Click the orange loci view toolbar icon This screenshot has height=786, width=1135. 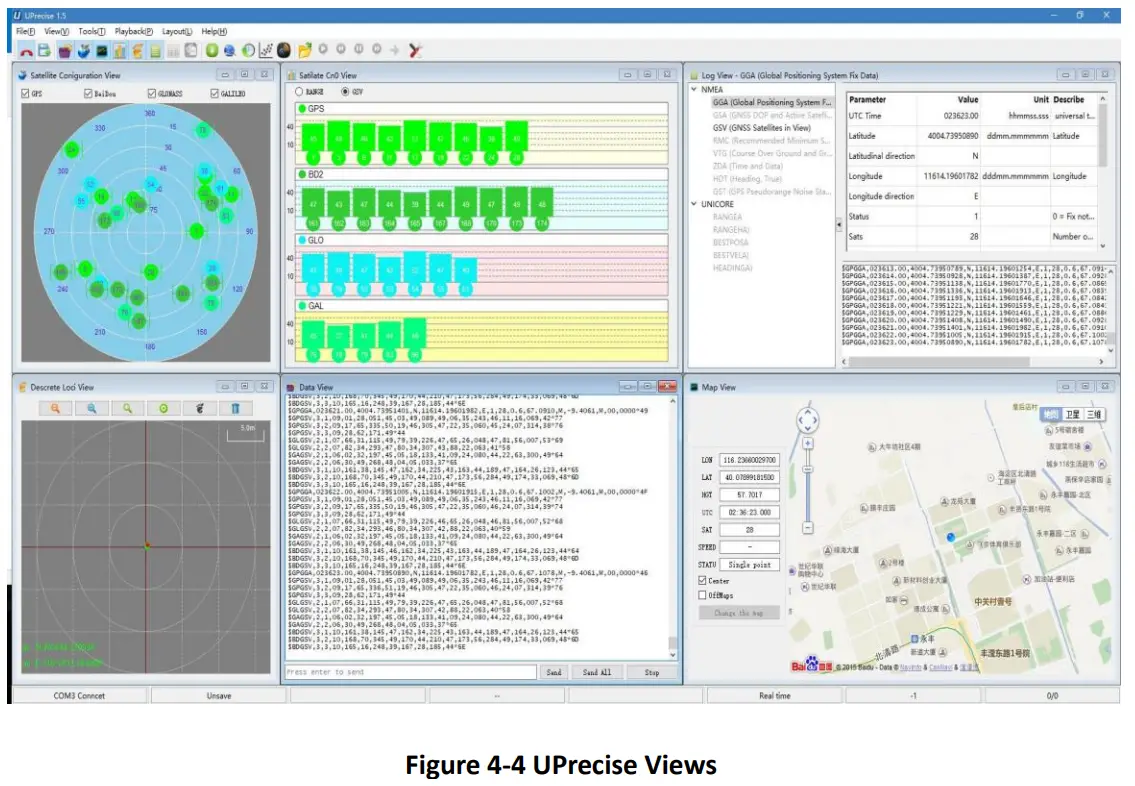(x=138, y=51)
